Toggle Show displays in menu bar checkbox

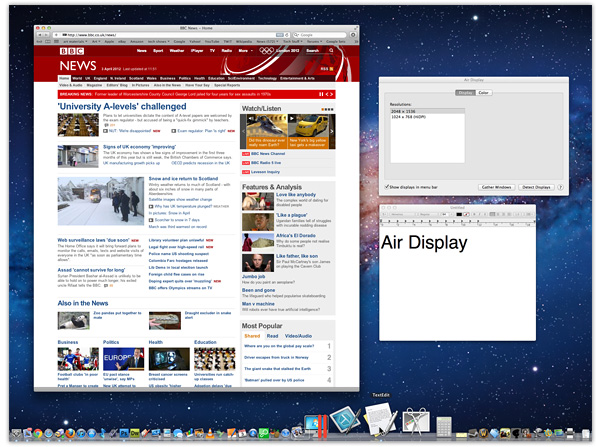386,187
